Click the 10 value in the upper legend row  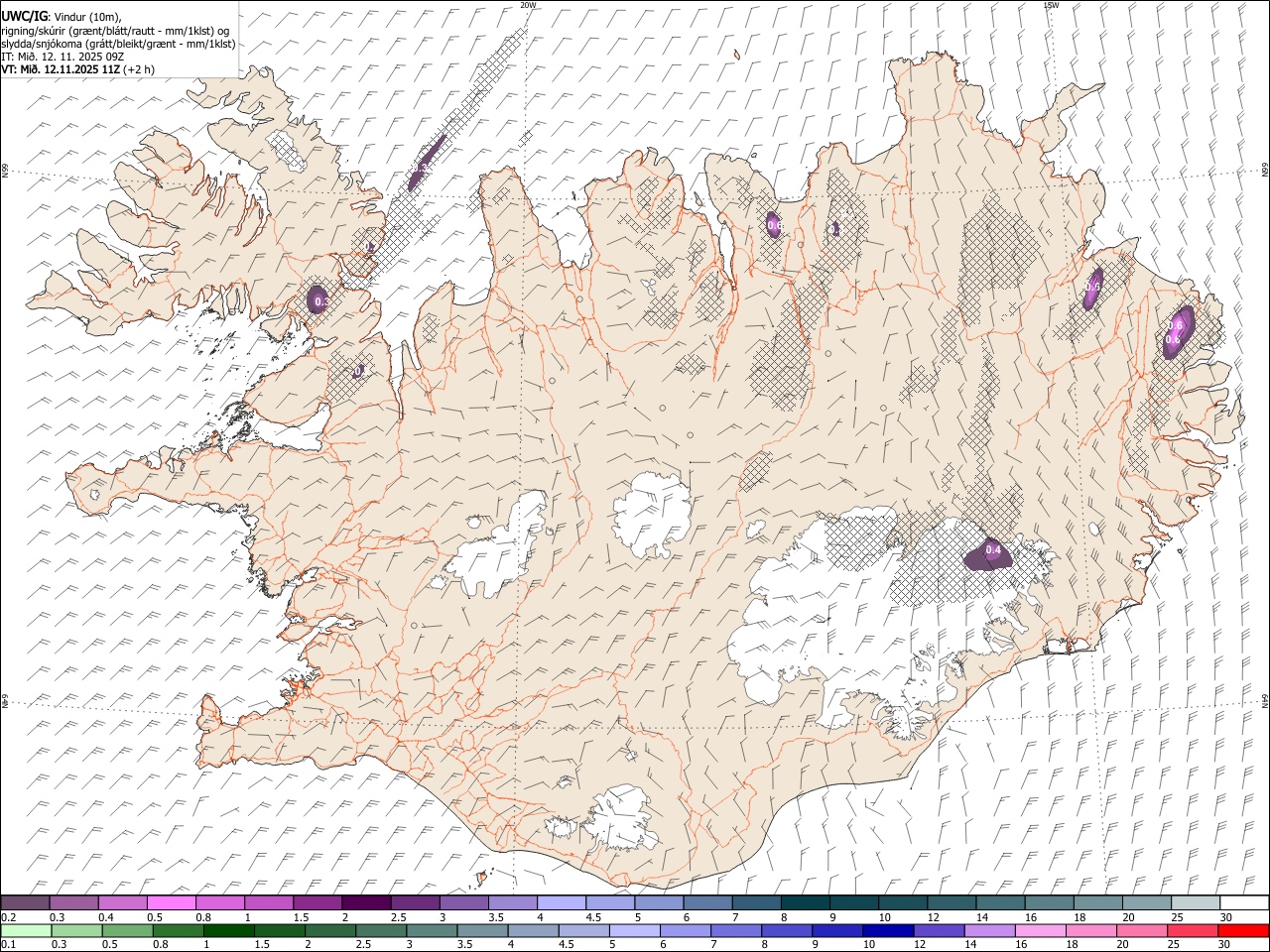tap(885, 917)
